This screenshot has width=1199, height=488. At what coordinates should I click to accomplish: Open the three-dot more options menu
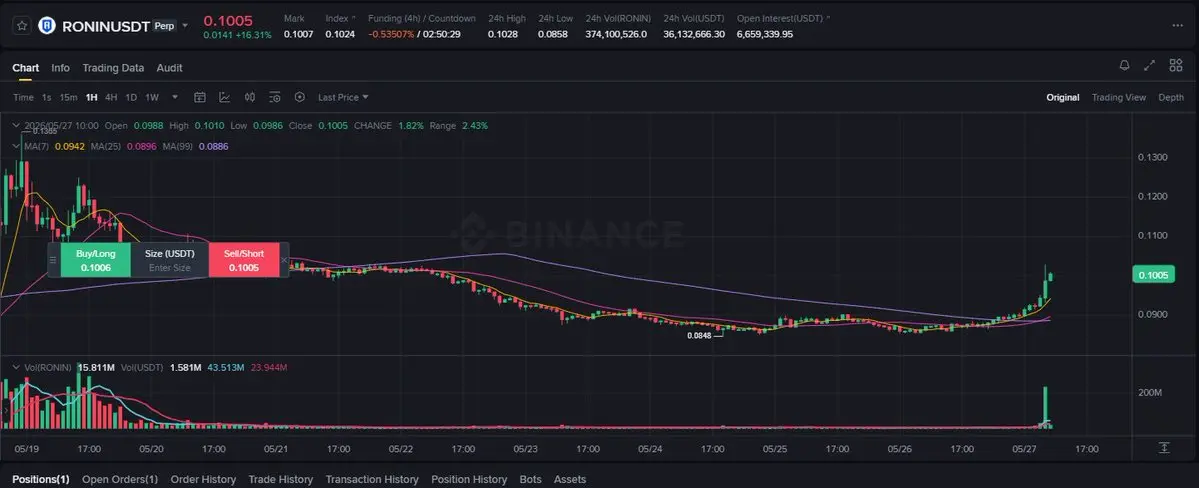pyautogui.click(x=1178, y=25)
